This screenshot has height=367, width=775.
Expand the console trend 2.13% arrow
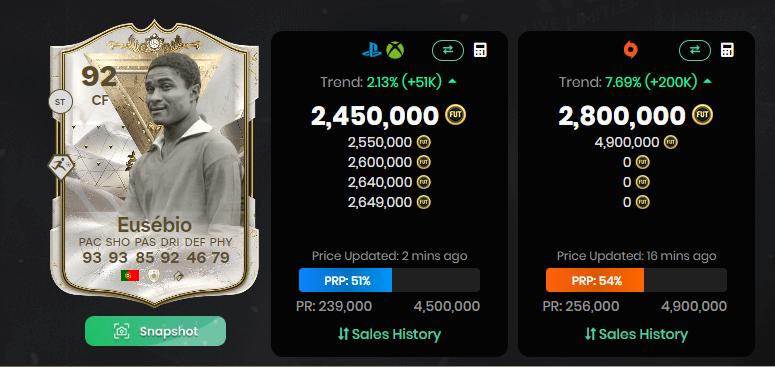click(452, 82)
